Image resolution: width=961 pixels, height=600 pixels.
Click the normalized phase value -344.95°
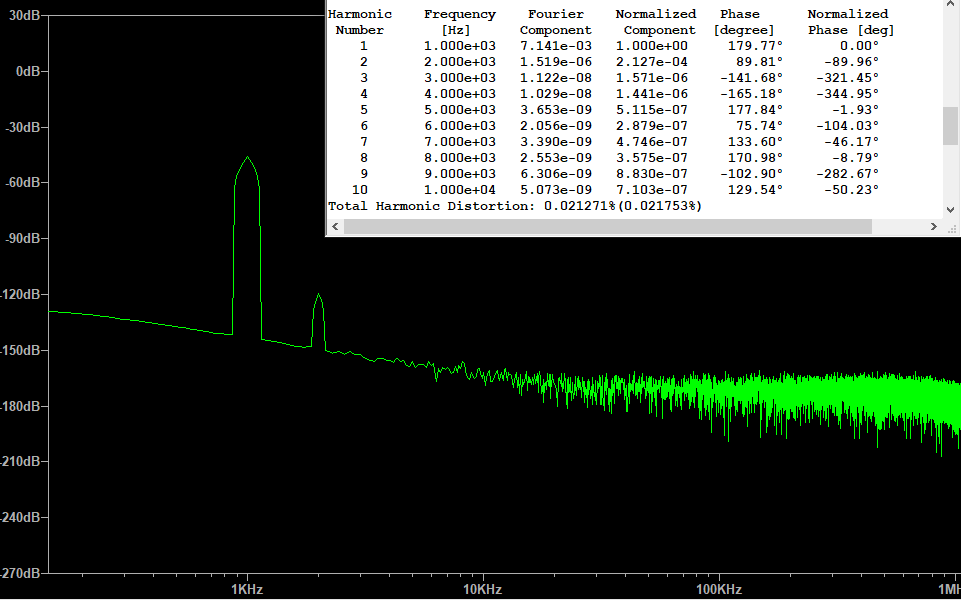(848, 94)
